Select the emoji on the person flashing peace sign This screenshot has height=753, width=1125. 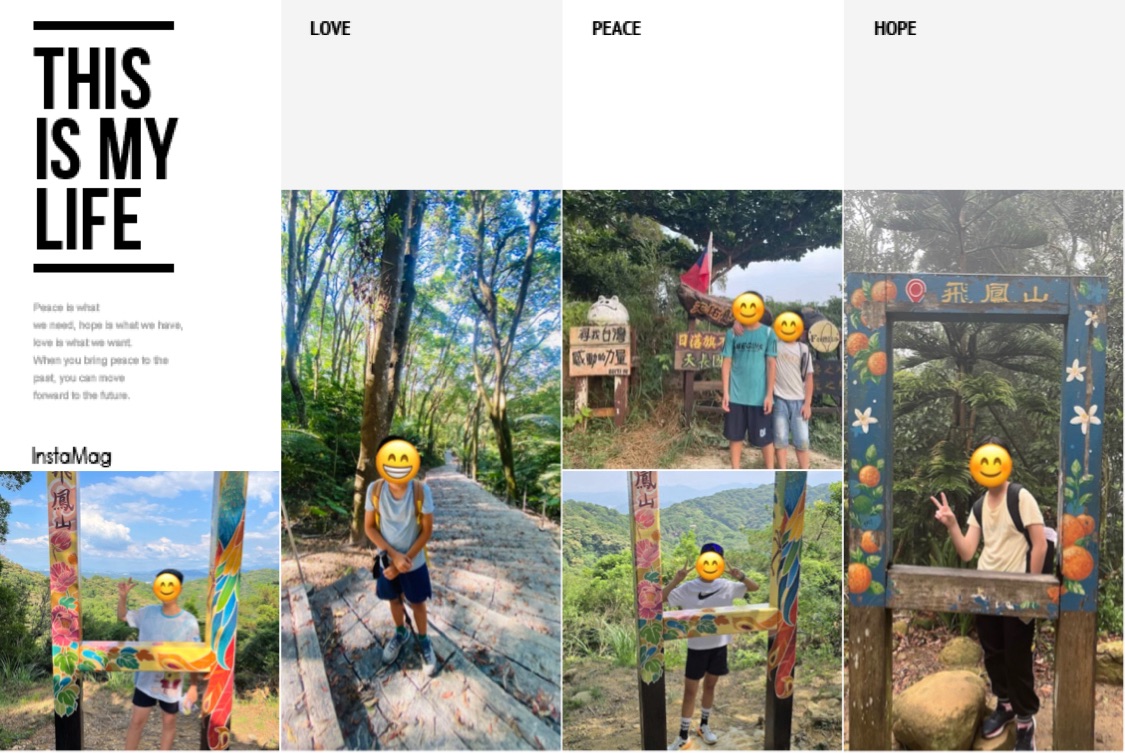click(x=990, y=466)
